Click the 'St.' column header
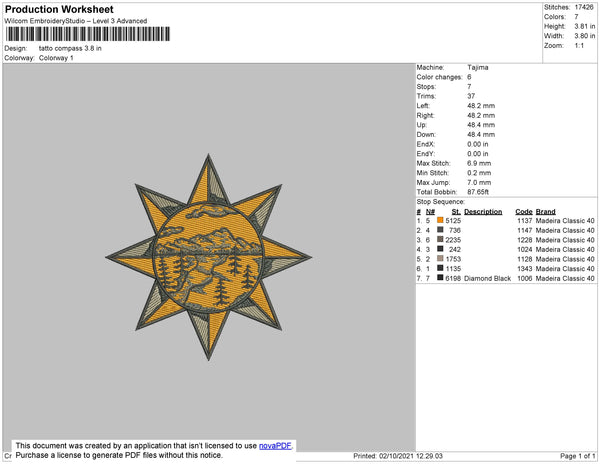Viewport: 600px width, 464px height. point(456,212)
